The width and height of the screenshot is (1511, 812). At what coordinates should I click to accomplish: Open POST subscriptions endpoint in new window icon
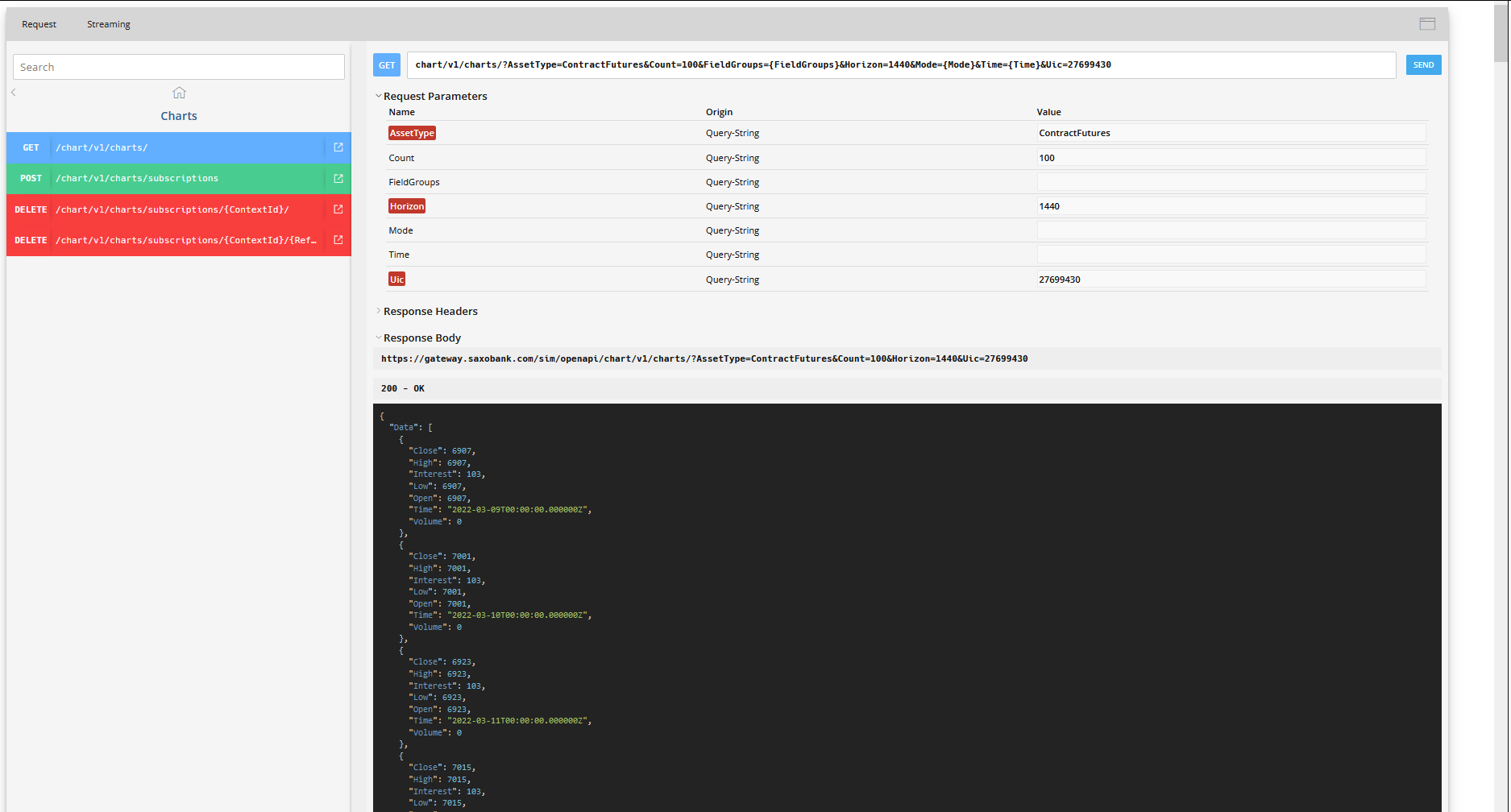[338, 178]
